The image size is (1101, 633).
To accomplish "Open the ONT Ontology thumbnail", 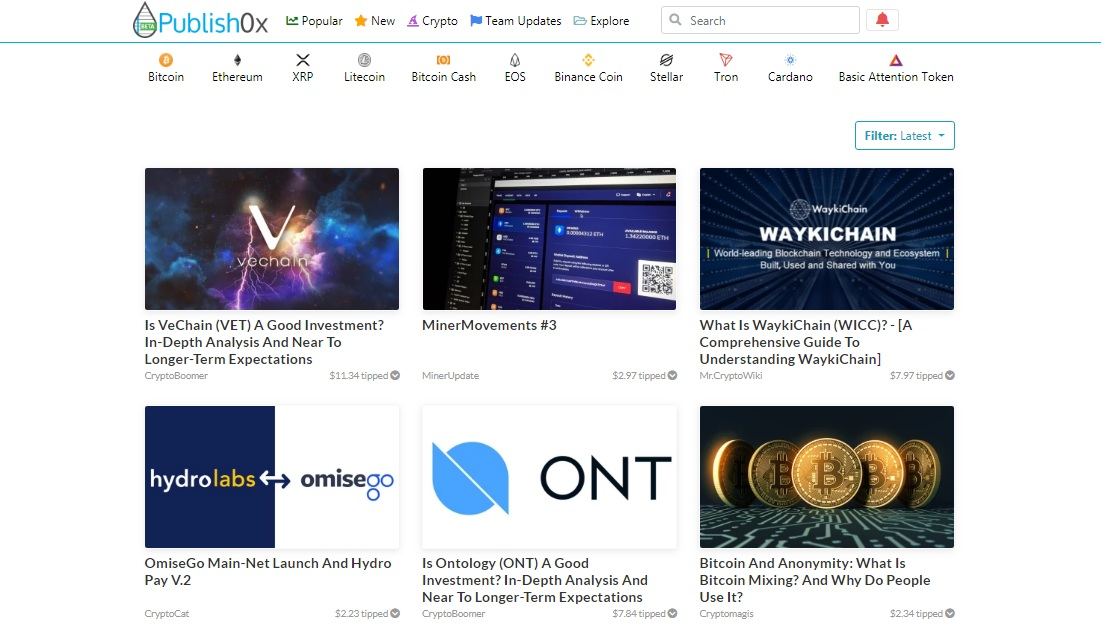I will point(549,477).
